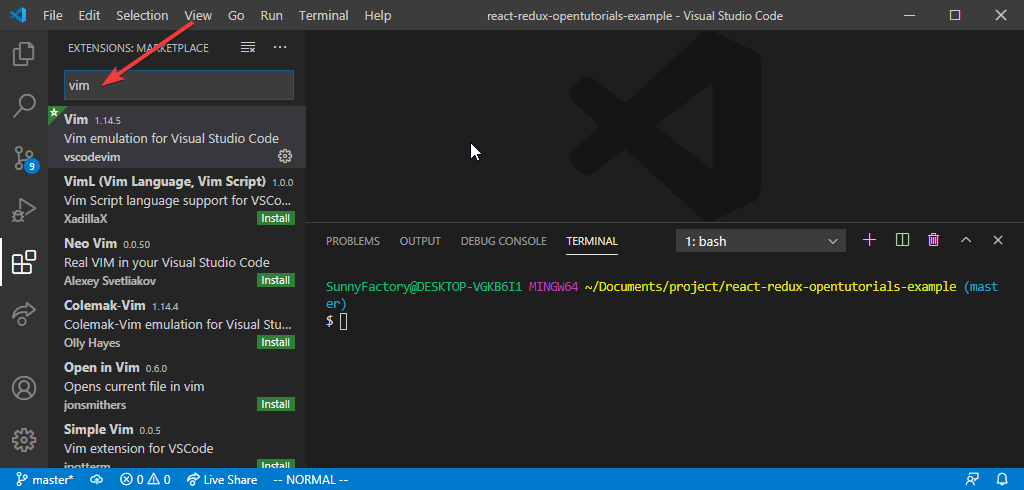Open the Run and Debug view
This screenshot has height=490, width=1024.
[24, 210]
